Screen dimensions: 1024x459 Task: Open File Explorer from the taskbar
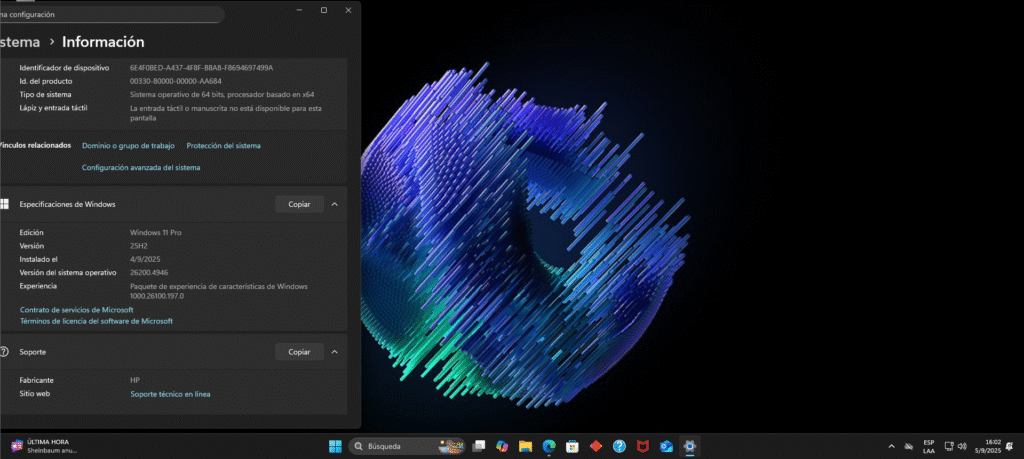(526, 446)
